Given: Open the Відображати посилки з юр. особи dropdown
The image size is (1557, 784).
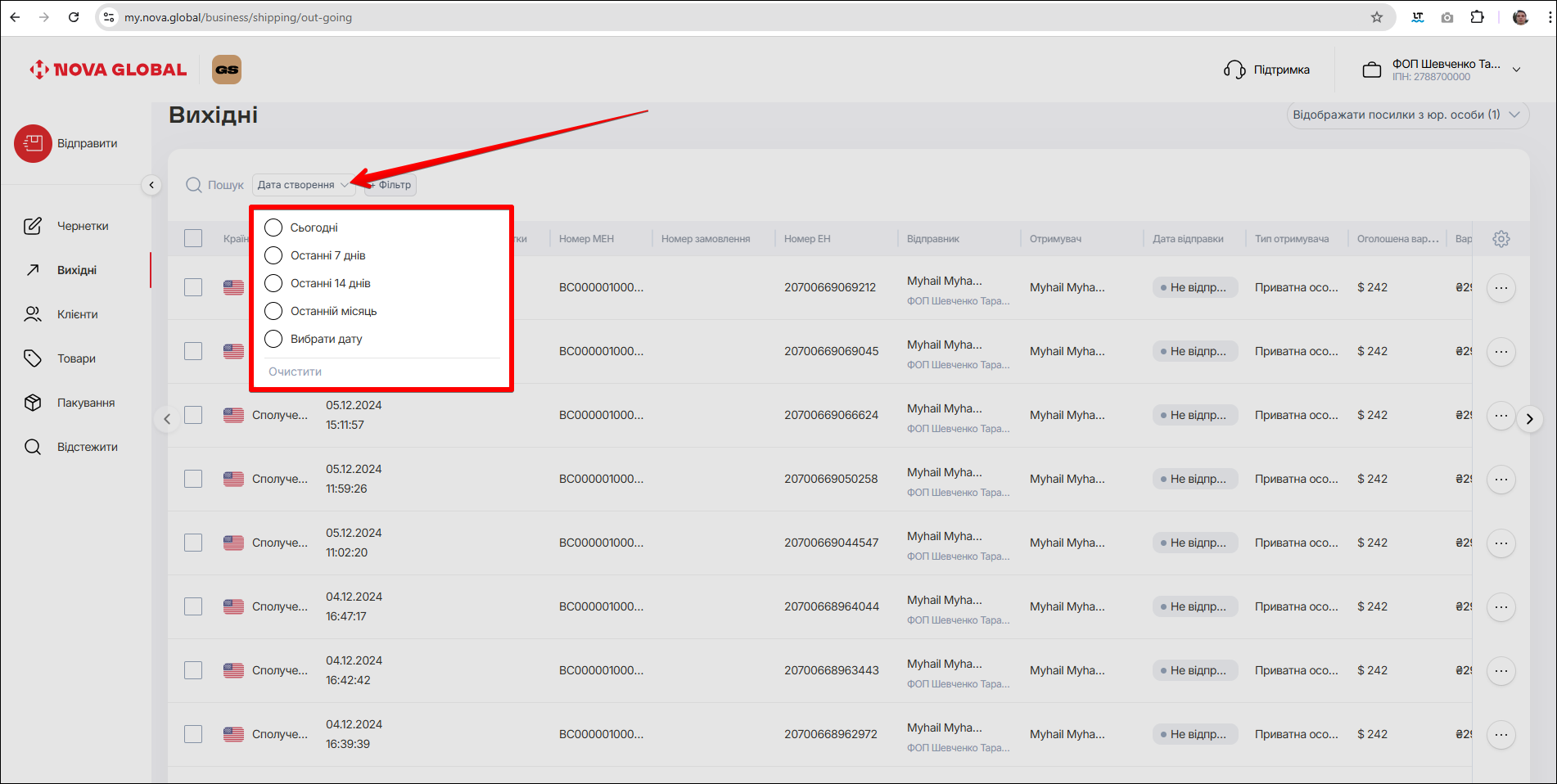Looking at the screenshot, I should point(1406,115).
